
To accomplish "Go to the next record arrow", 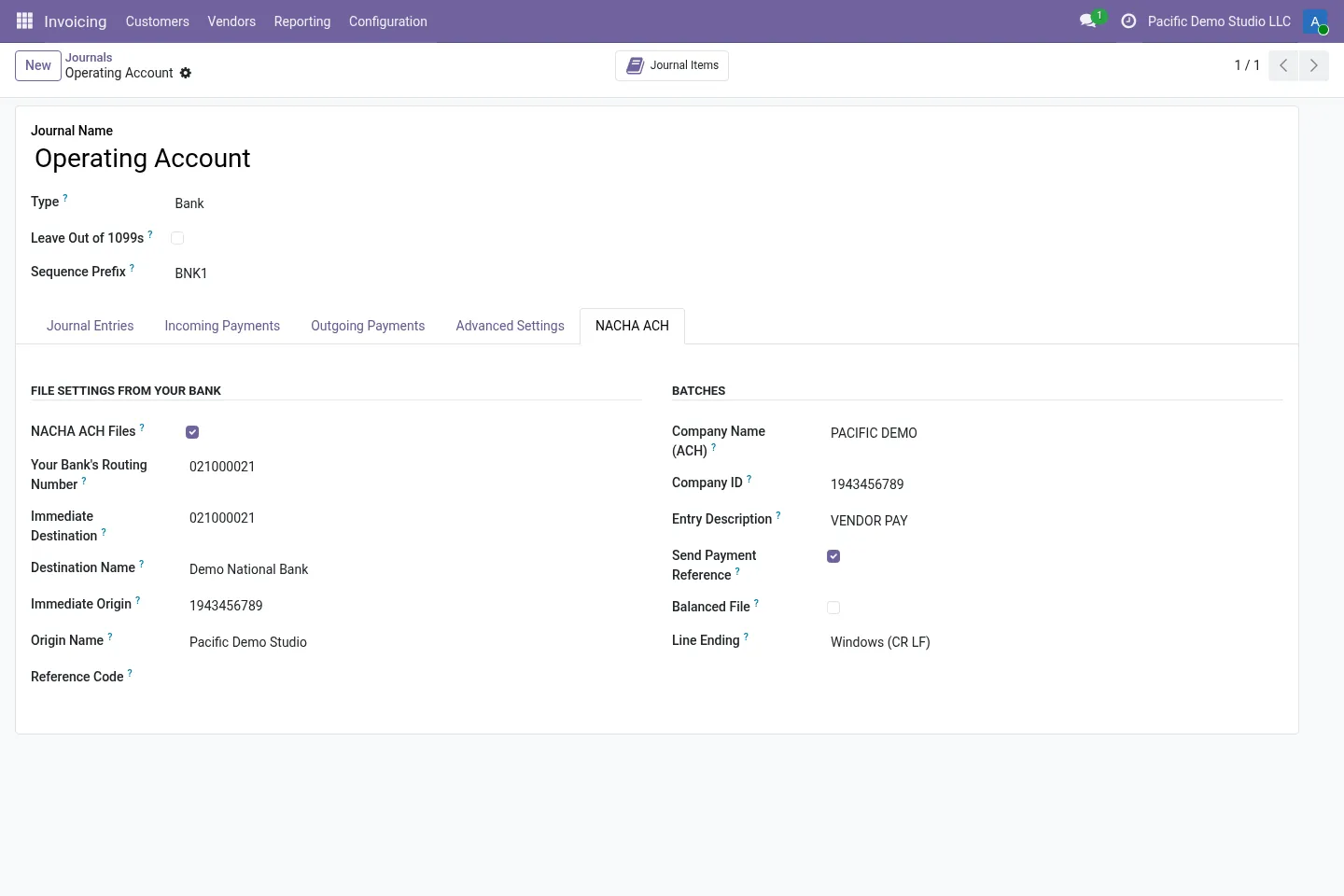I will click(1313, 65).
